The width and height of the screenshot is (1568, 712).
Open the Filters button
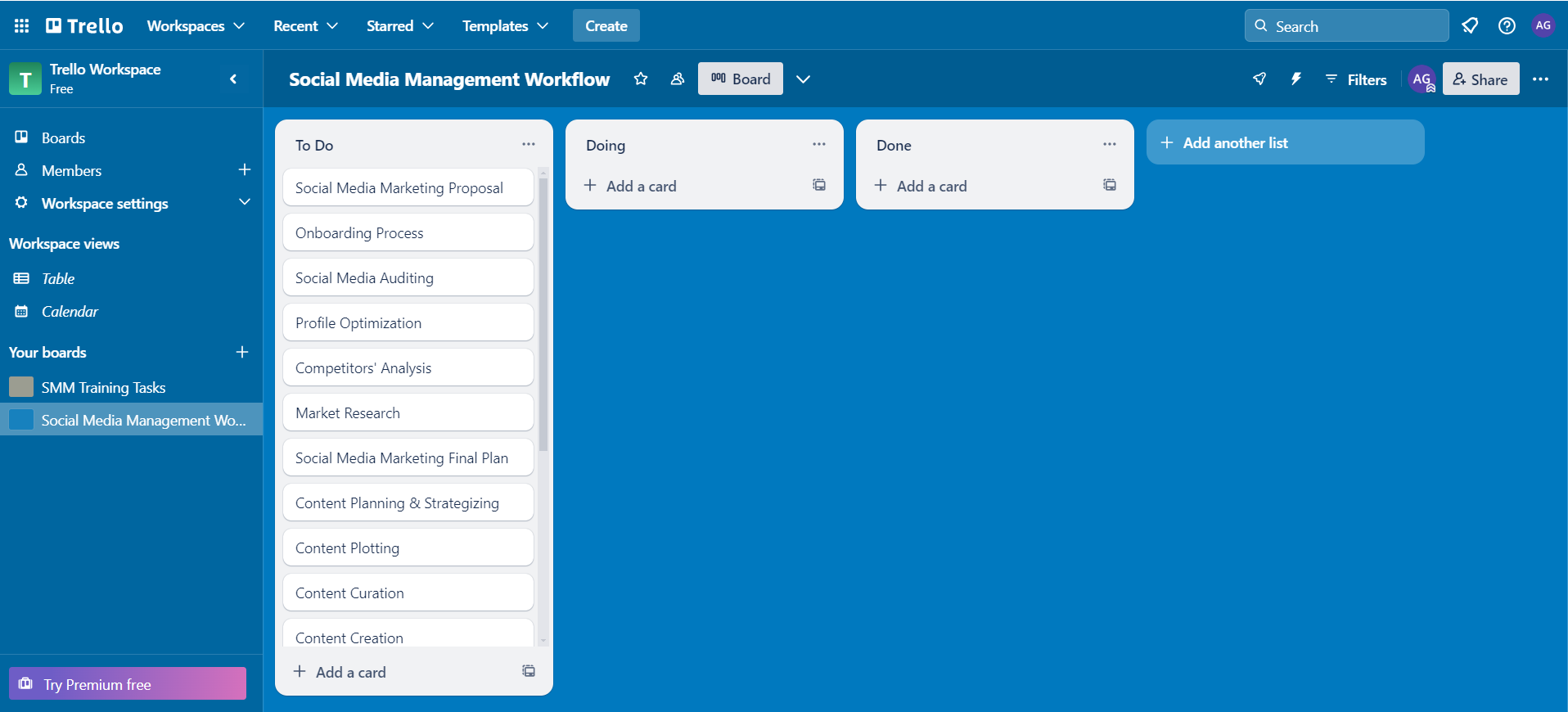coord(1356,79)
